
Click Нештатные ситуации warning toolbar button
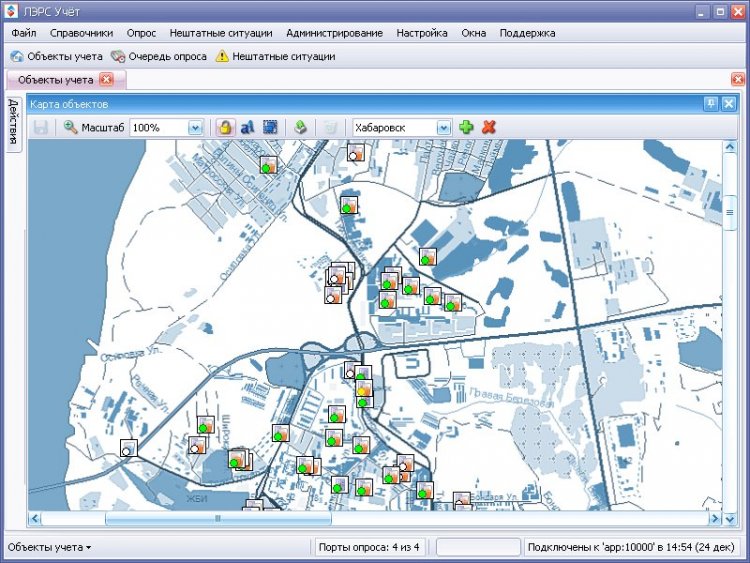275,56
